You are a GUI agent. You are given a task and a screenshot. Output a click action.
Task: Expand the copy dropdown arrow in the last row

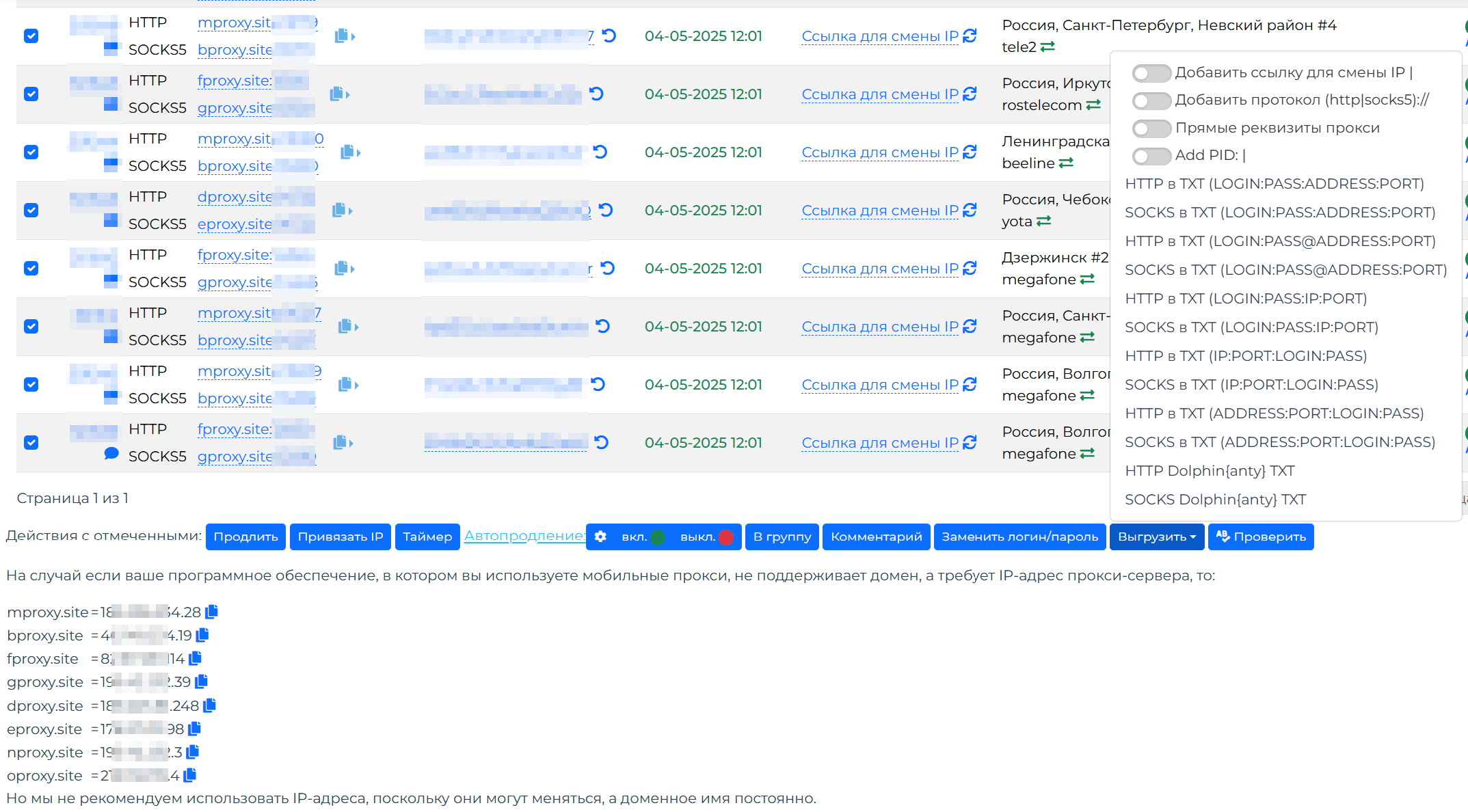[351, 443]
